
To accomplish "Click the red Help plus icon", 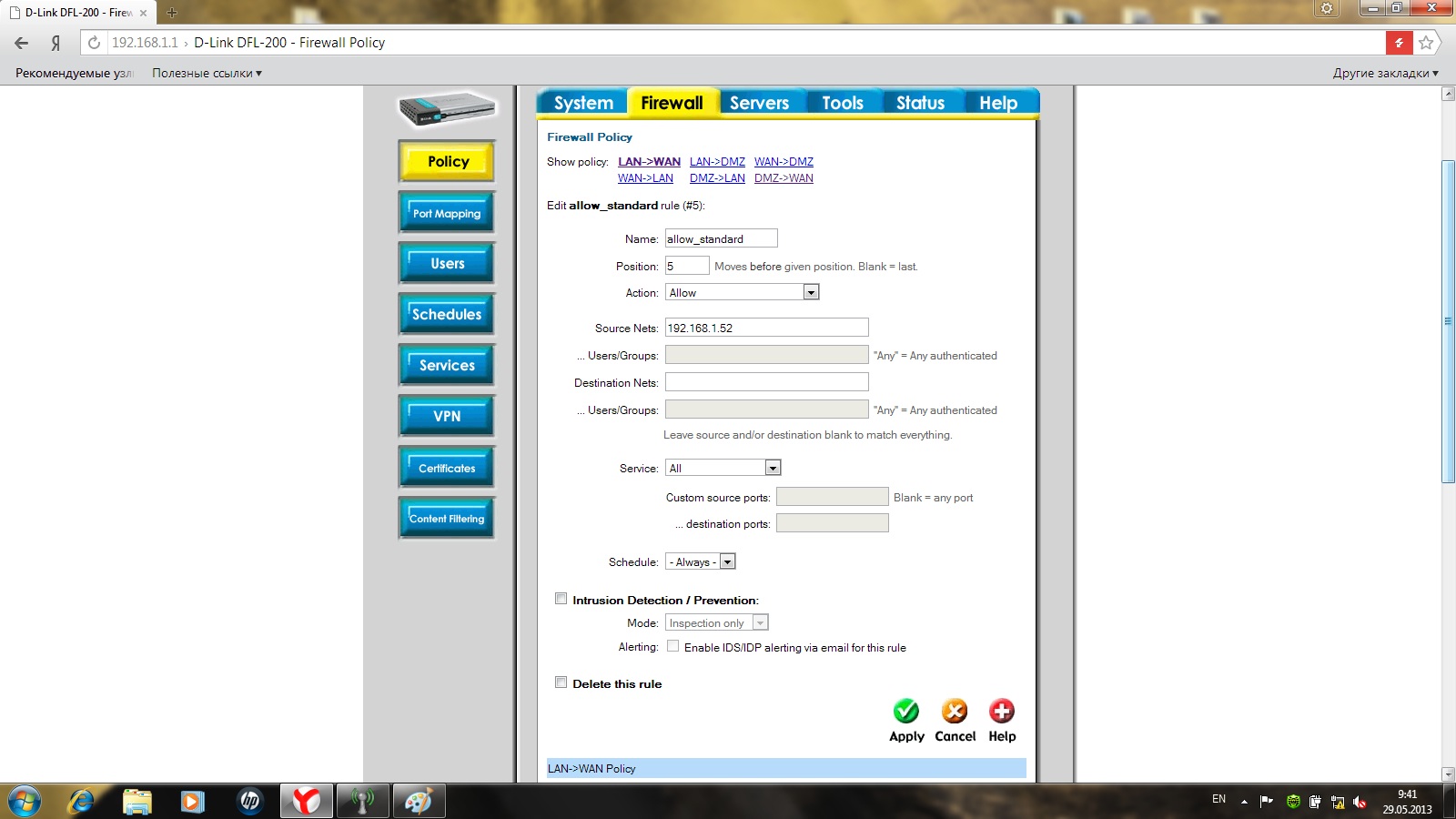I will (x=1002, y=711).
